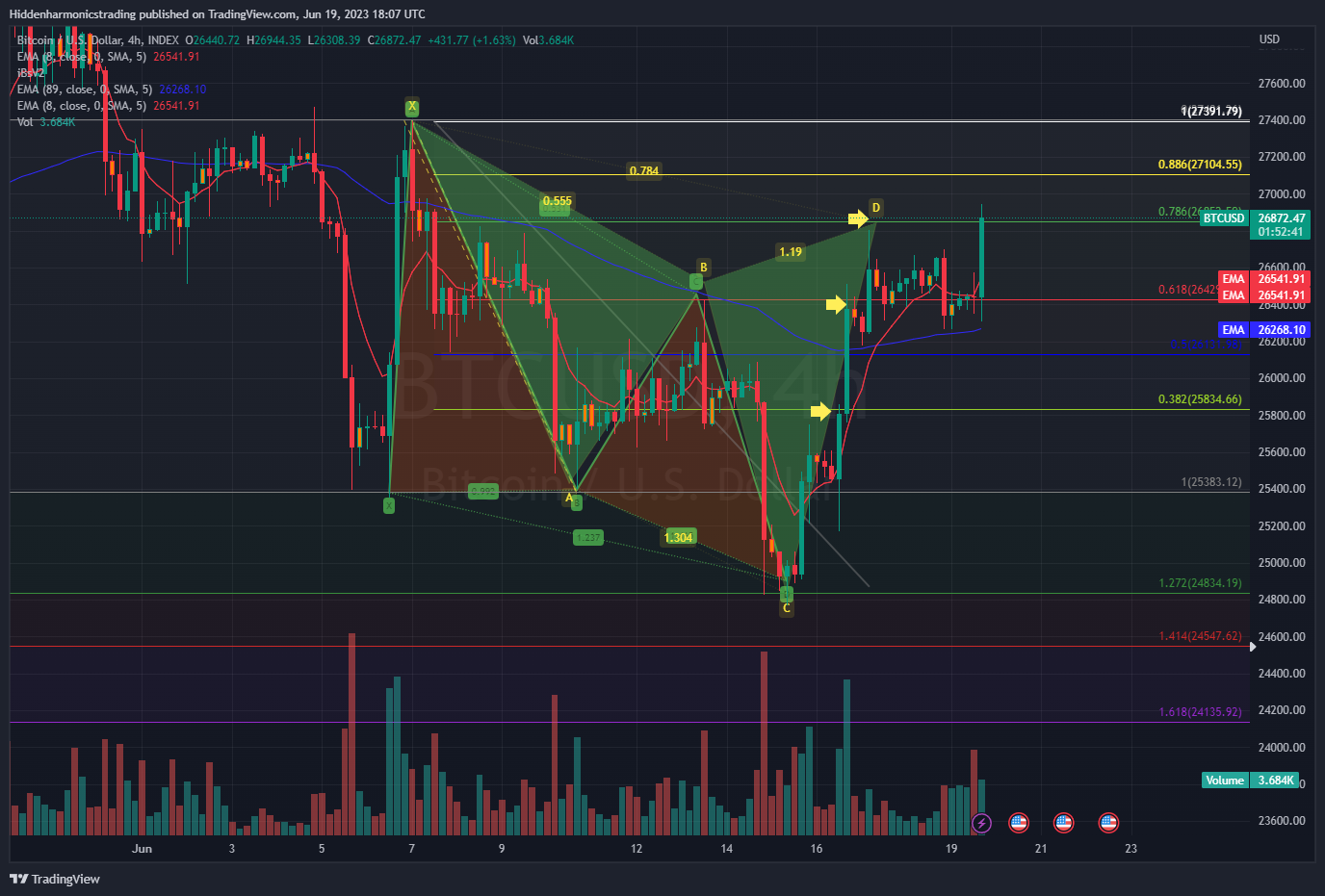
Task: Click the high value H26944.35
Action: pos(273,40)
